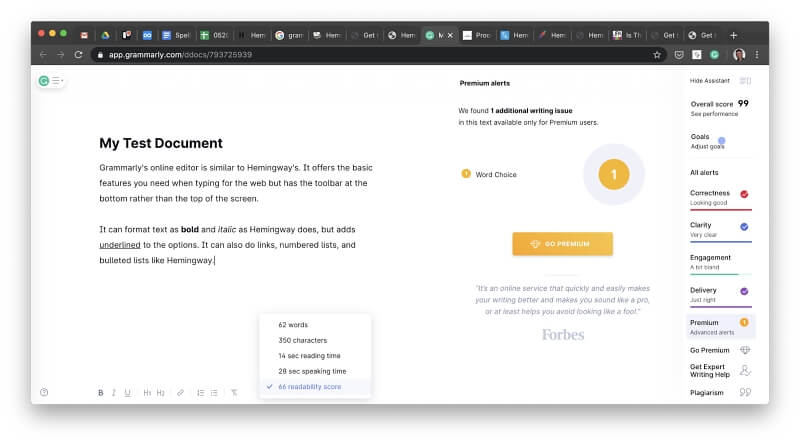This screenshot has width=800, height=445.
Task: Set Heading 2 style in toolbar
Action: 161,392
